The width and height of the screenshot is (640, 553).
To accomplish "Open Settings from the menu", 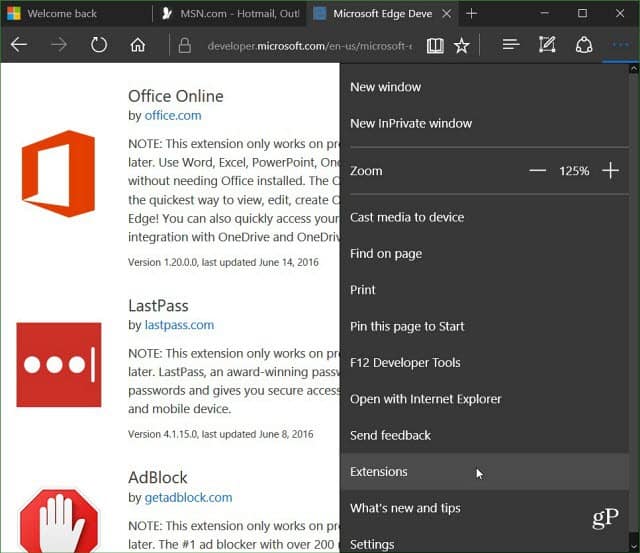I will click(484, 541).
